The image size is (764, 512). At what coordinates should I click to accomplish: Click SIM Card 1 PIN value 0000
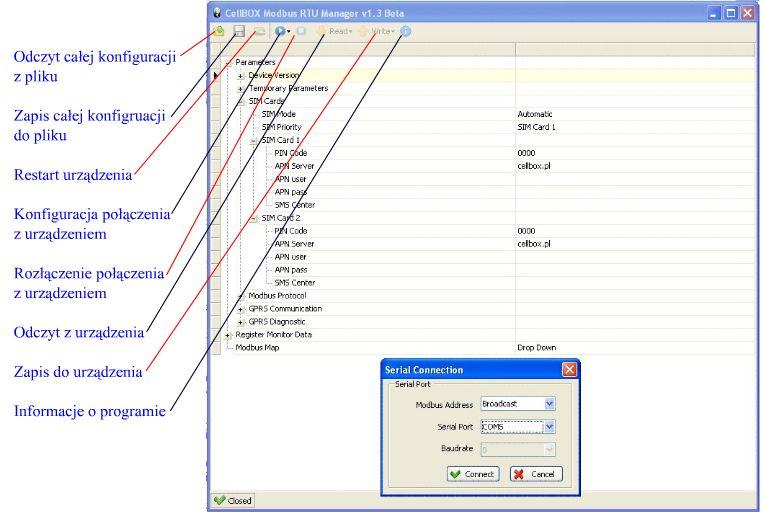526,153
